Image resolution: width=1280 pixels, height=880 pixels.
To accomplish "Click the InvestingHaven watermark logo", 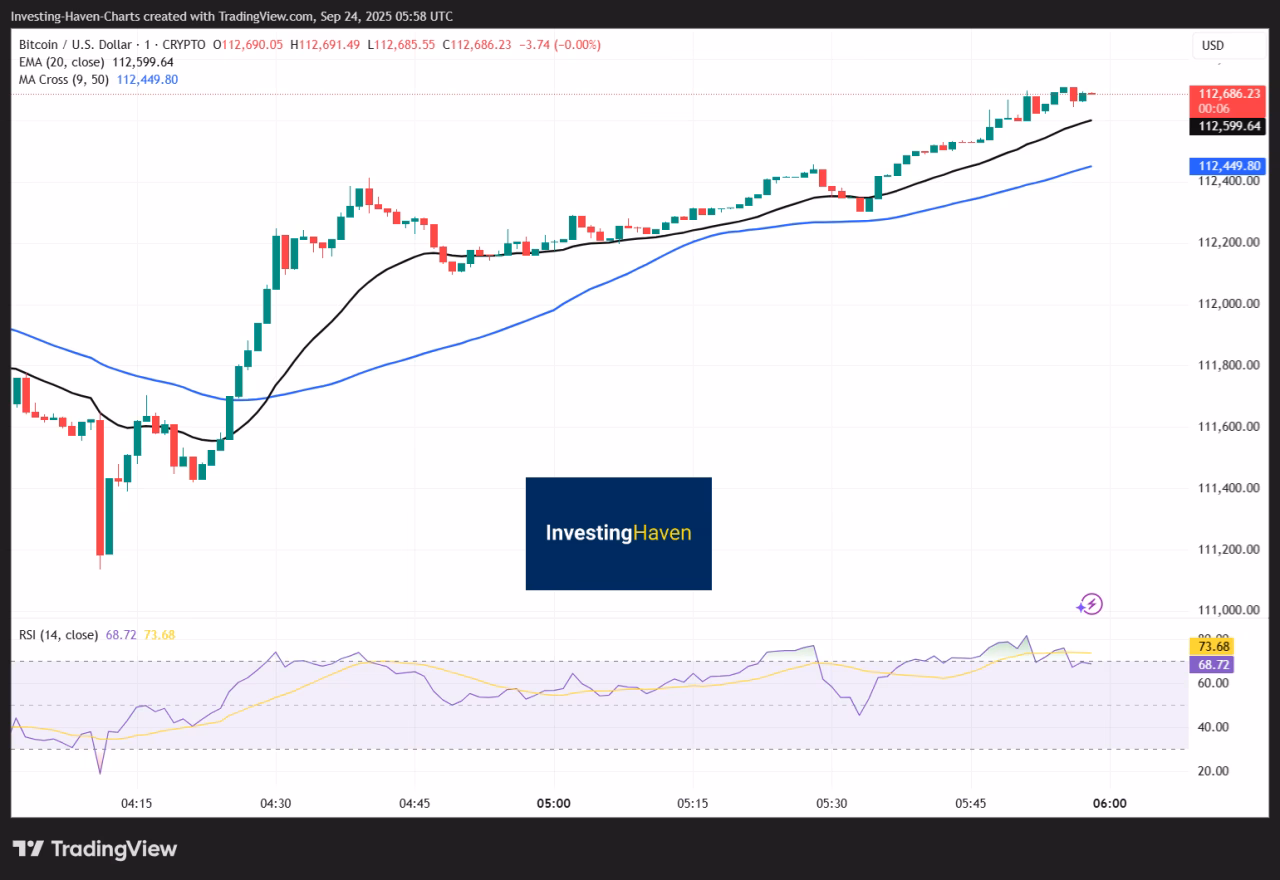I will (x=618, y=533).
